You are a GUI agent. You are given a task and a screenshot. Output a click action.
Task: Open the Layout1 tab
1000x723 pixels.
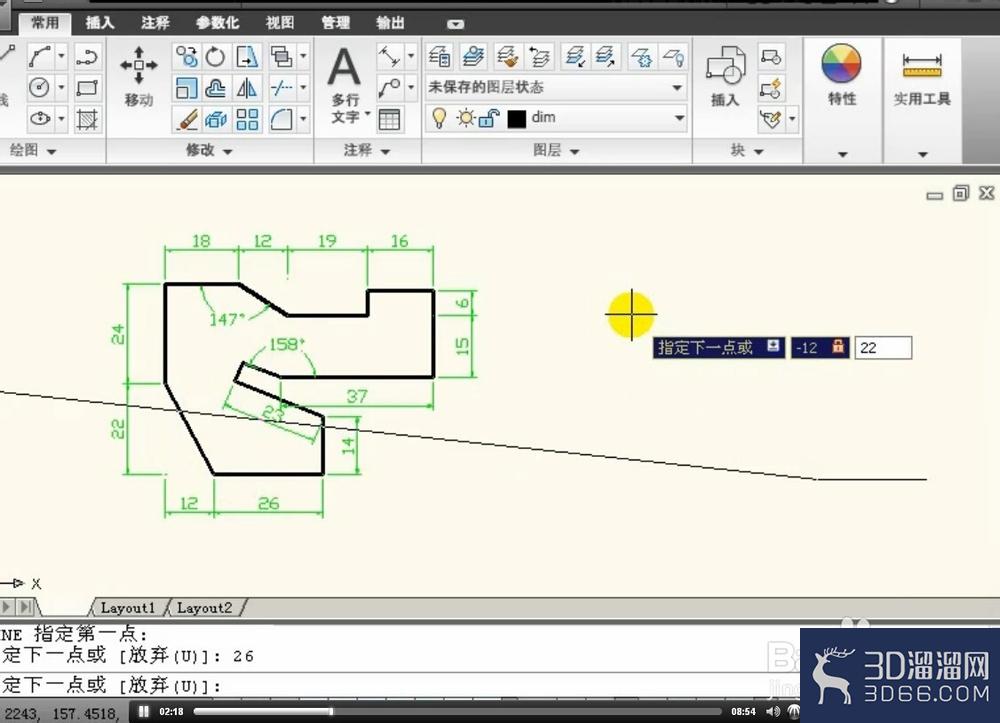click(x=128, y=608)
